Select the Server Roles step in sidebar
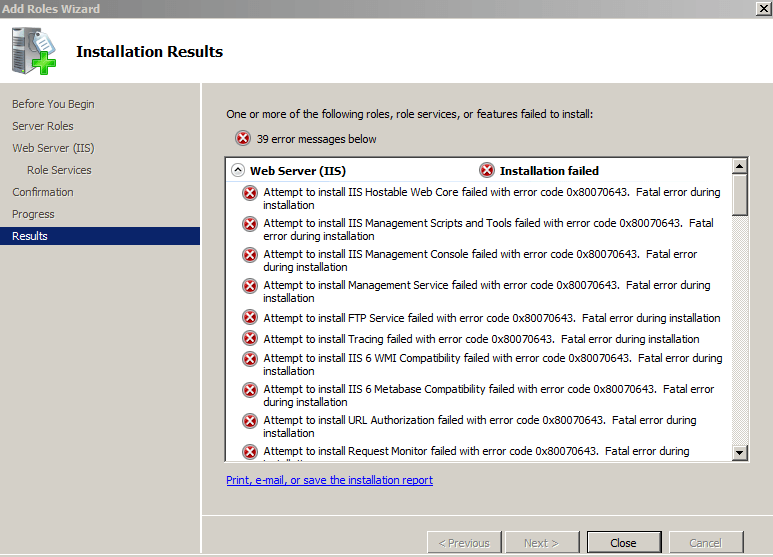The height and width of the screenshot is (557, 773). pyautogui.click(x=43, y=126)
